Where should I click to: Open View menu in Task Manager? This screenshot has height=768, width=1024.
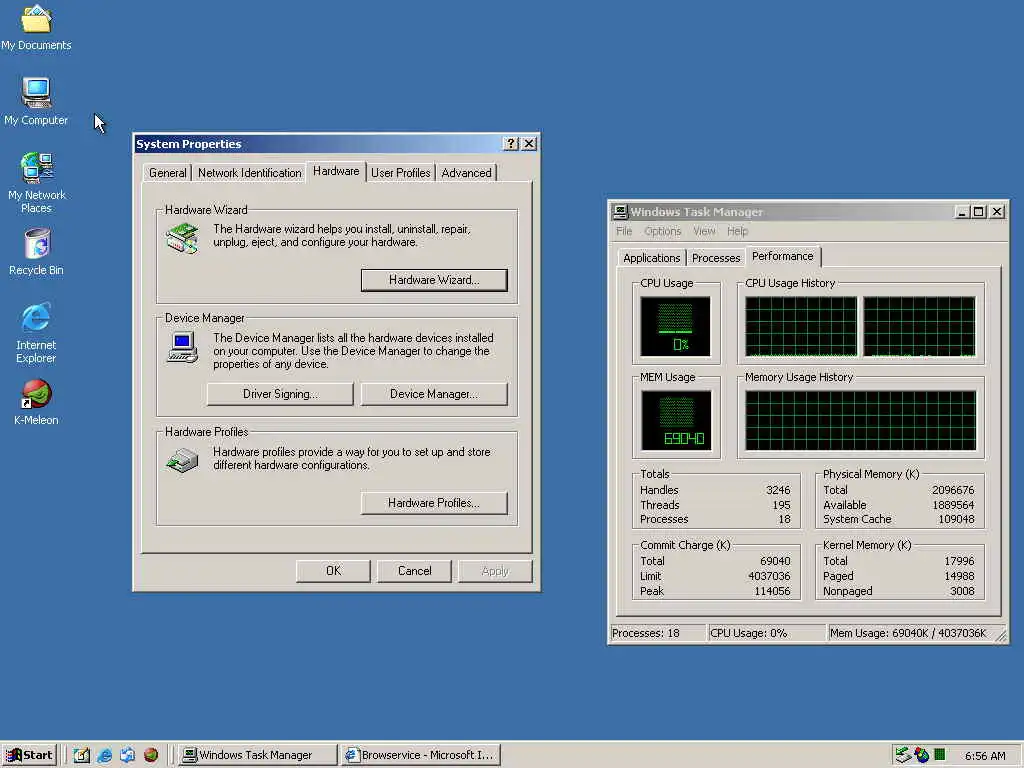point(704,231)
